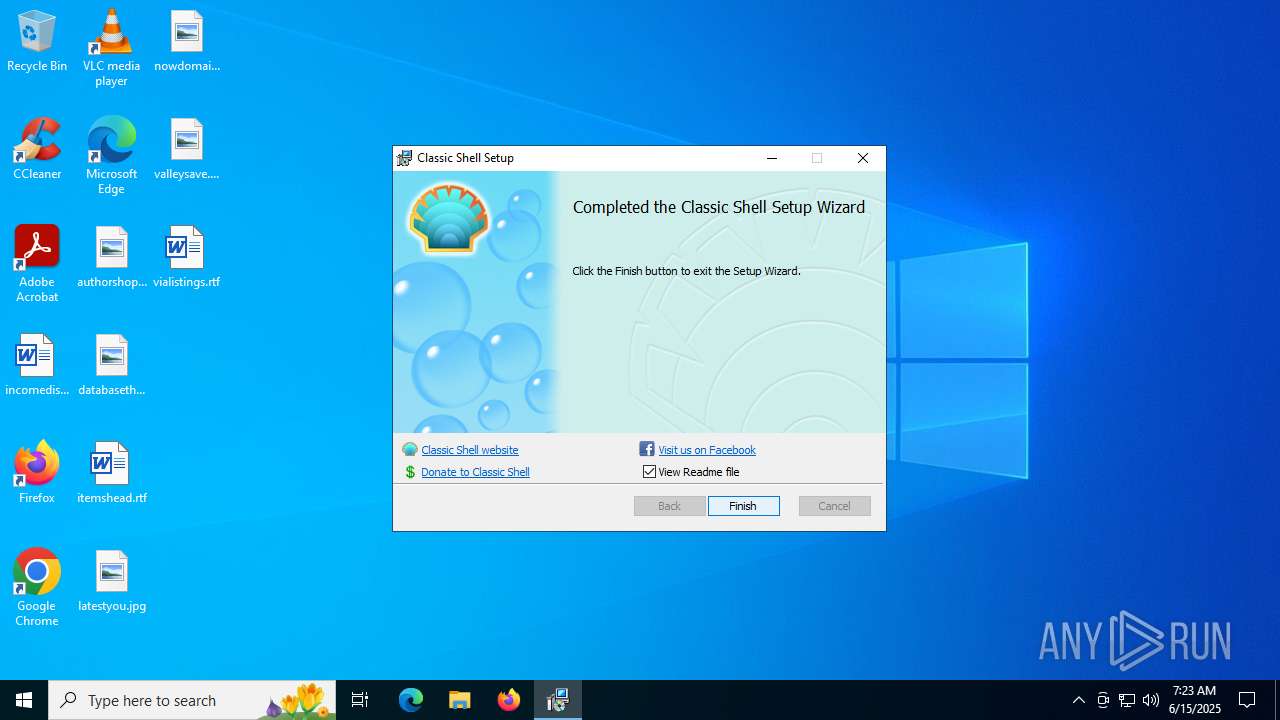Image resolution: width=1280 pixels, height=720 pixels.
Task: Open CCleaner desktop shortcut
Action: tap(37, 149)
